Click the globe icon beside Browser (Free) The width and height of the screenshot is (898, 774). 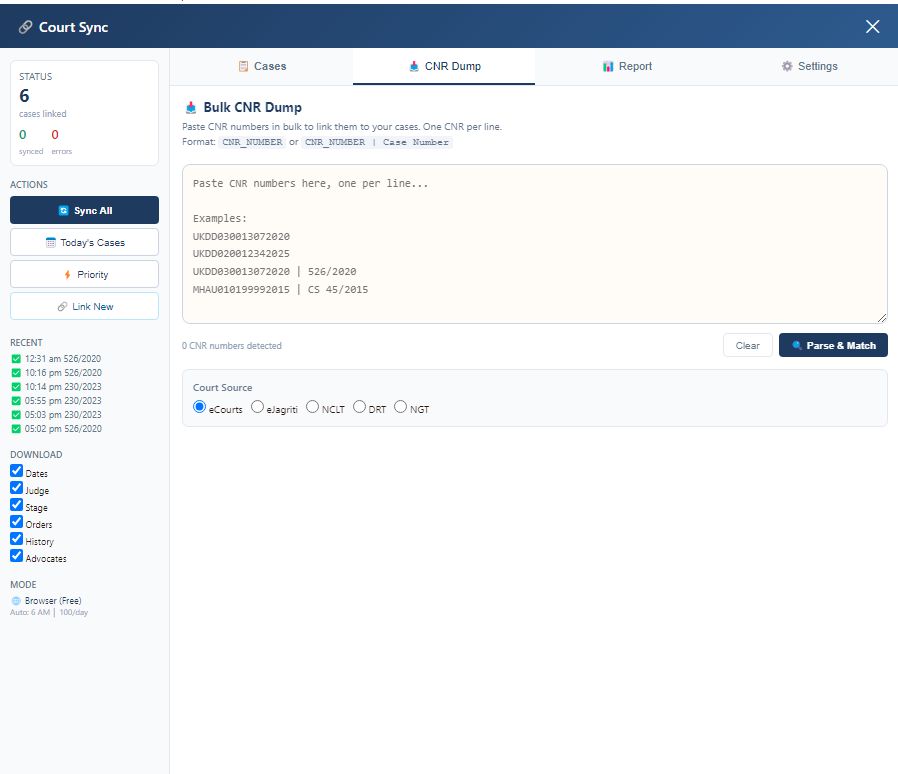pos(16,601)
